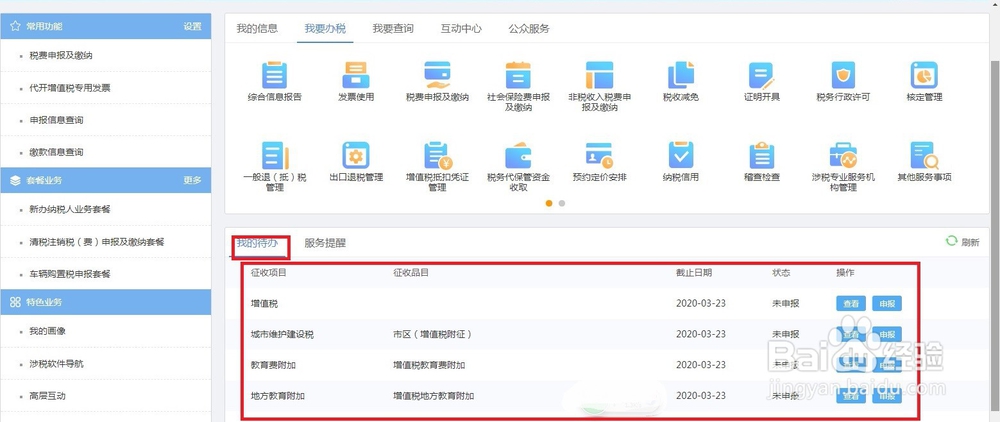Open sidebar item 我的画像
This screenshot has height=422, width=1000.
tap(47, 331)
